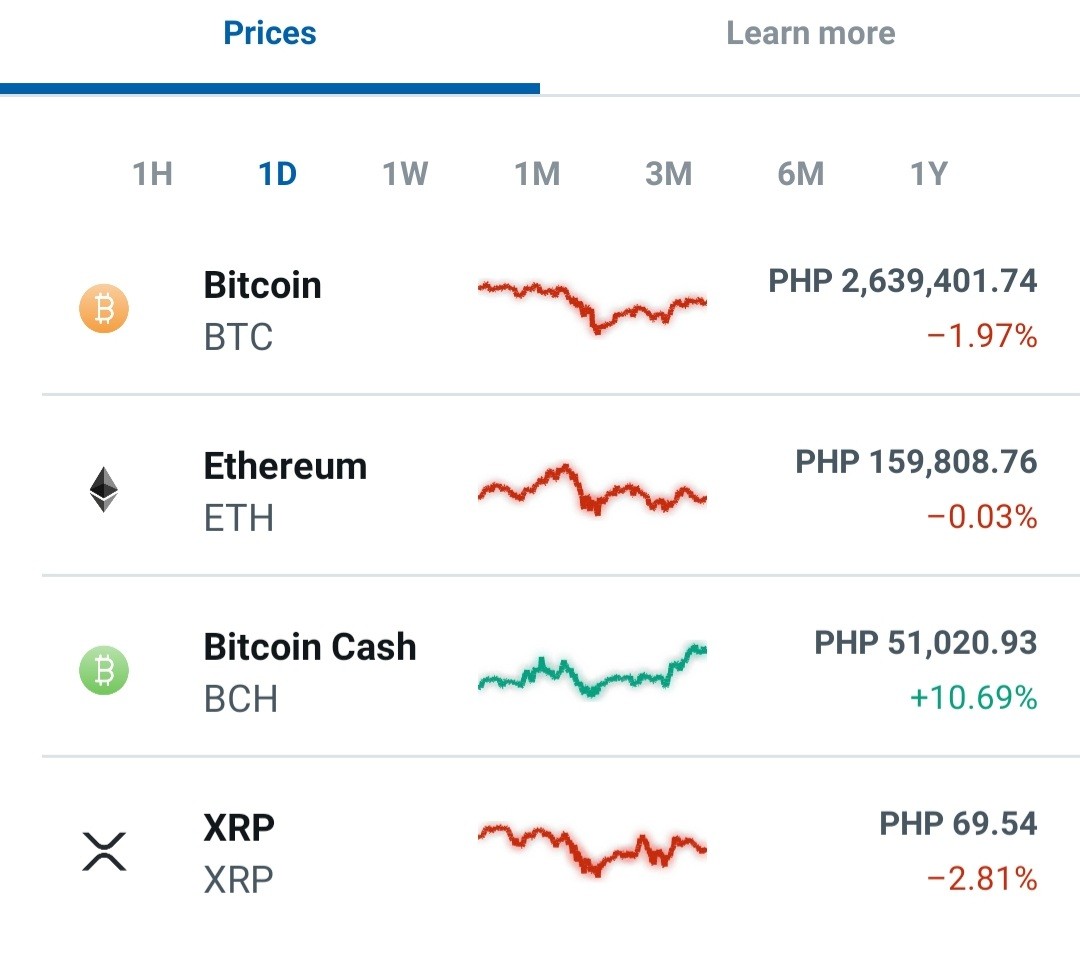Pick the 1Y time range
The width and height of the screenshot is (1080, 966).
(929, 174)
